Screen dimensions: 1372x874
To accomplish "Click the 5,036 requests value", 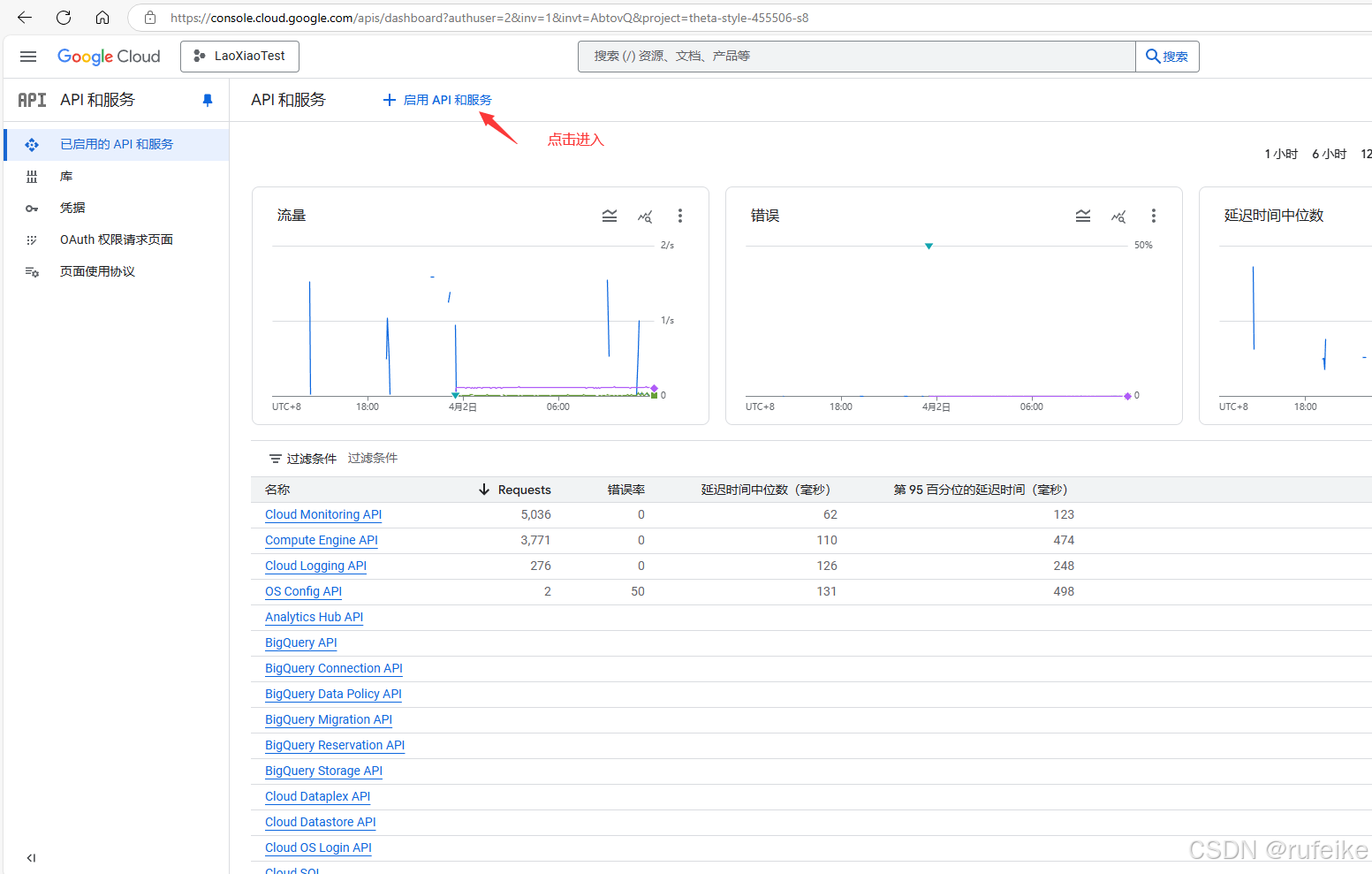I will pyautogui.click(x=535, y=514).
